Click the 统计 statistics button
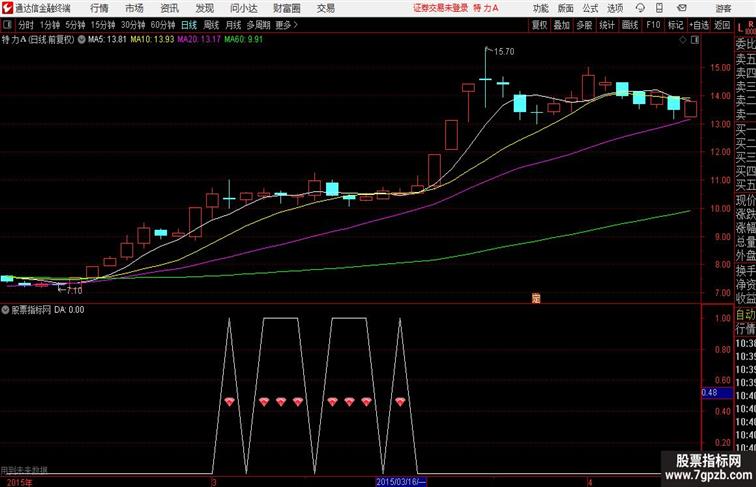The image size is (756, 487). point(607,25)
